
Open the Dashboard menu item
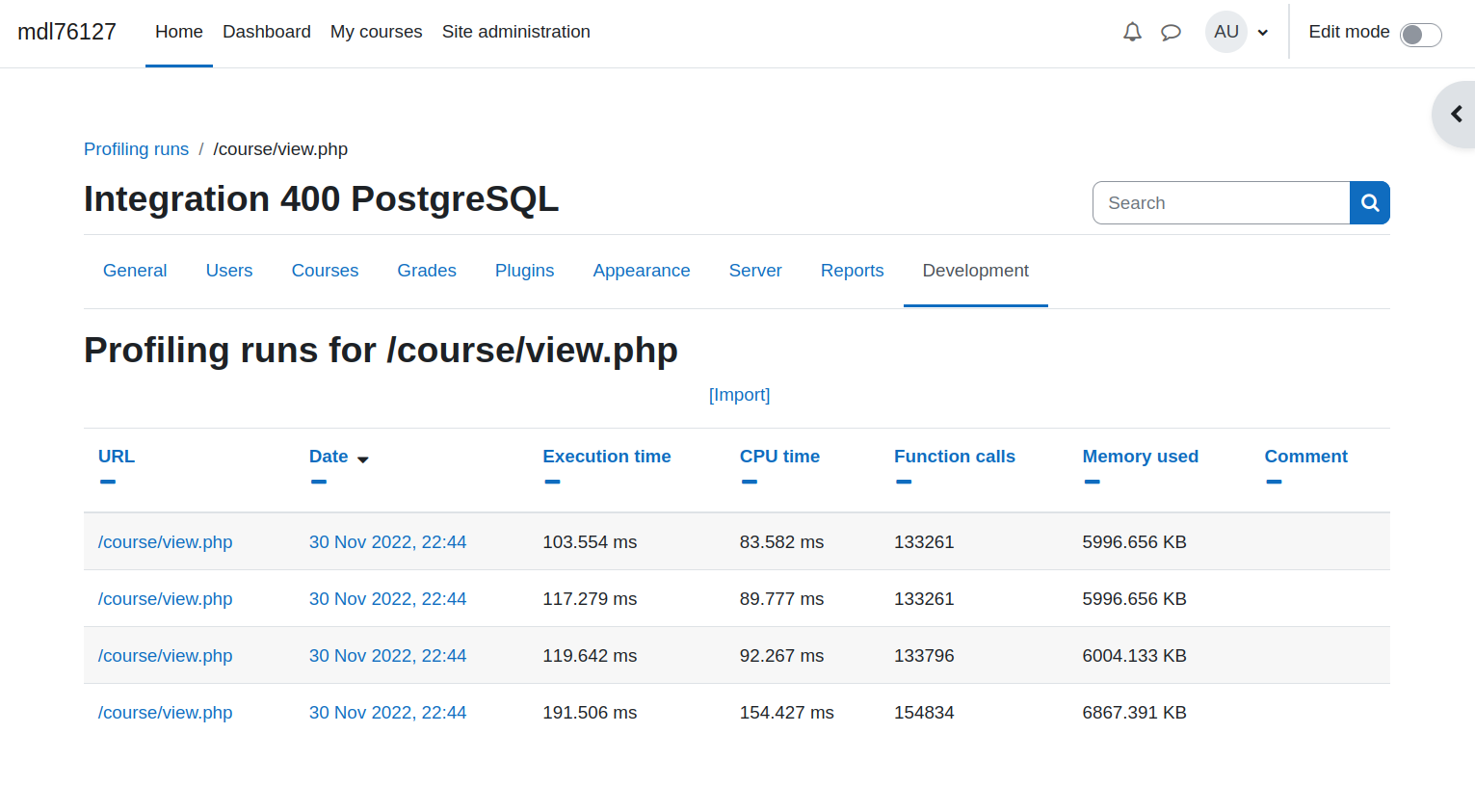click(267, 32)
